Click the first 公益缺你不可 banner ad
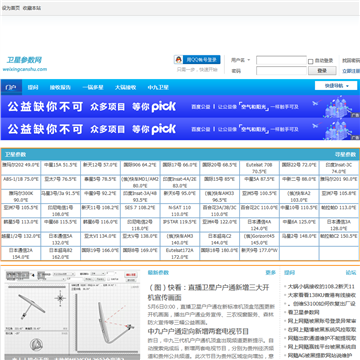The height and width of the screenshot is (360, 360). (180, 106)
